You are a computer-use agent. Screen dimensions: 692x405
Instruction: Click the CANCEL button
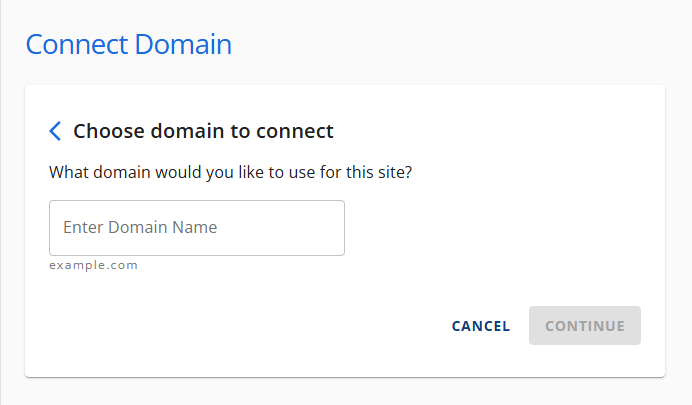(481, 326)
